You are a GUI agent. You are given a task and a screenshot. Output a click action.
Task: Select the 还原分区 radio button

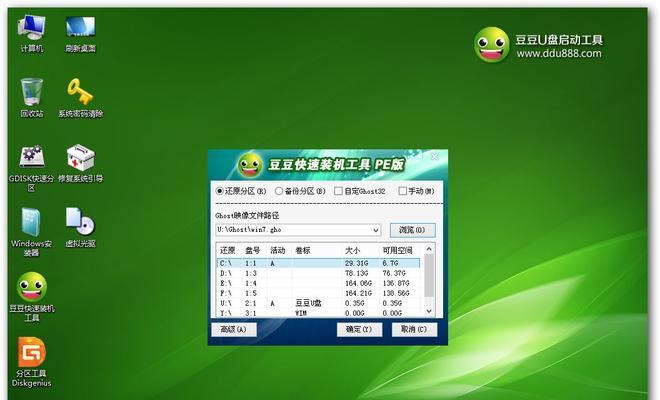219,191
